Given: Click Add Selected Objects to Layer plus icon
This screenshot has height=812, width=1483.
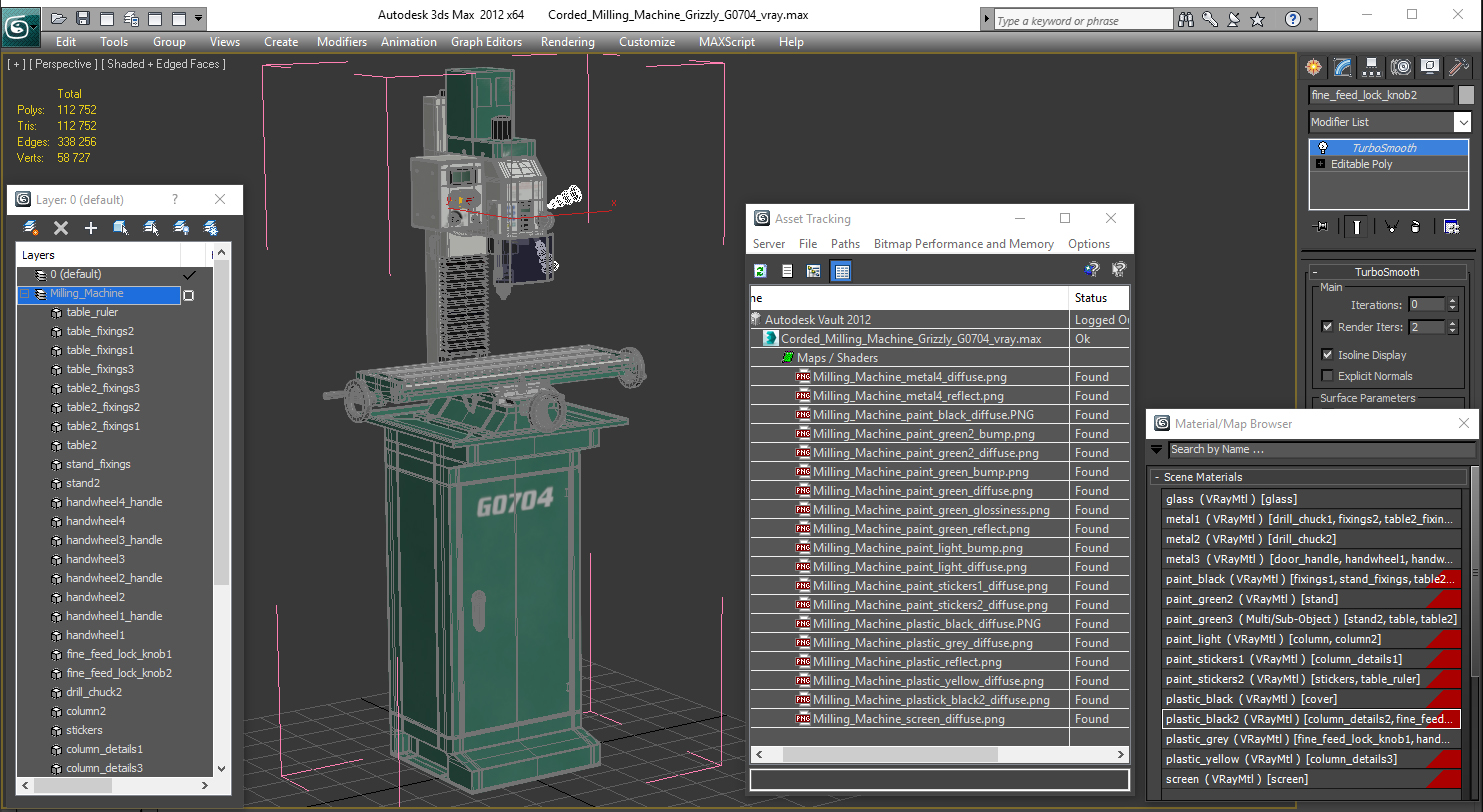Looking at the screenshot, I should [90, 228].
